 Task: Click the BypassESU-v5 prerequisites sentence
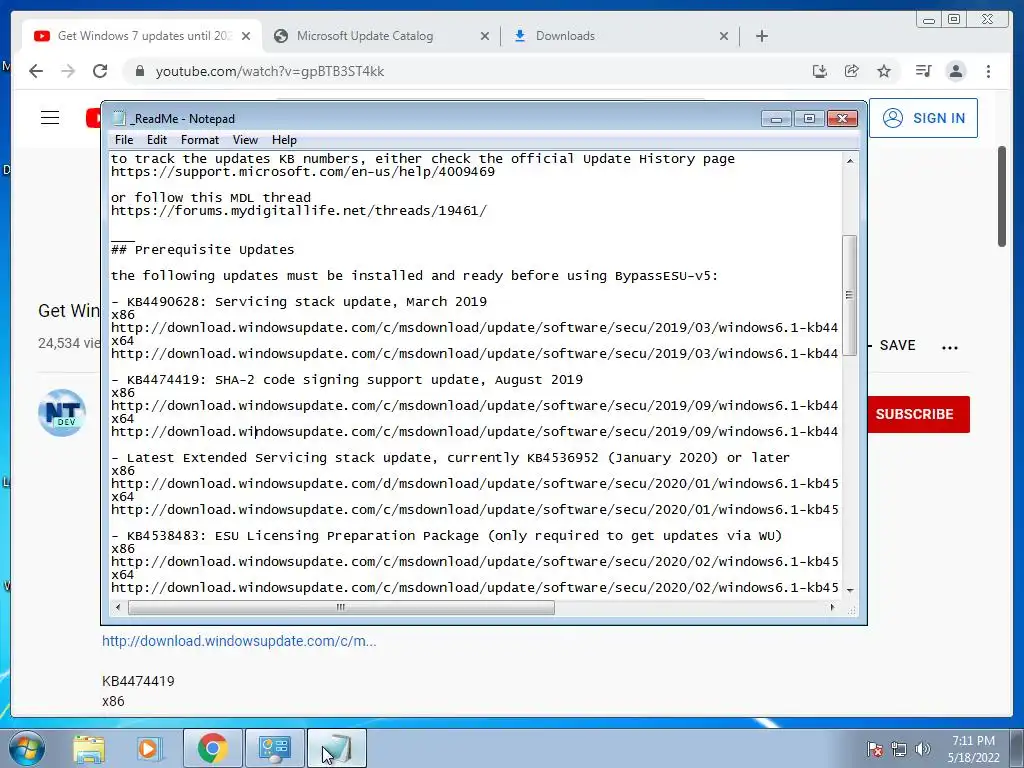point(415,276)
